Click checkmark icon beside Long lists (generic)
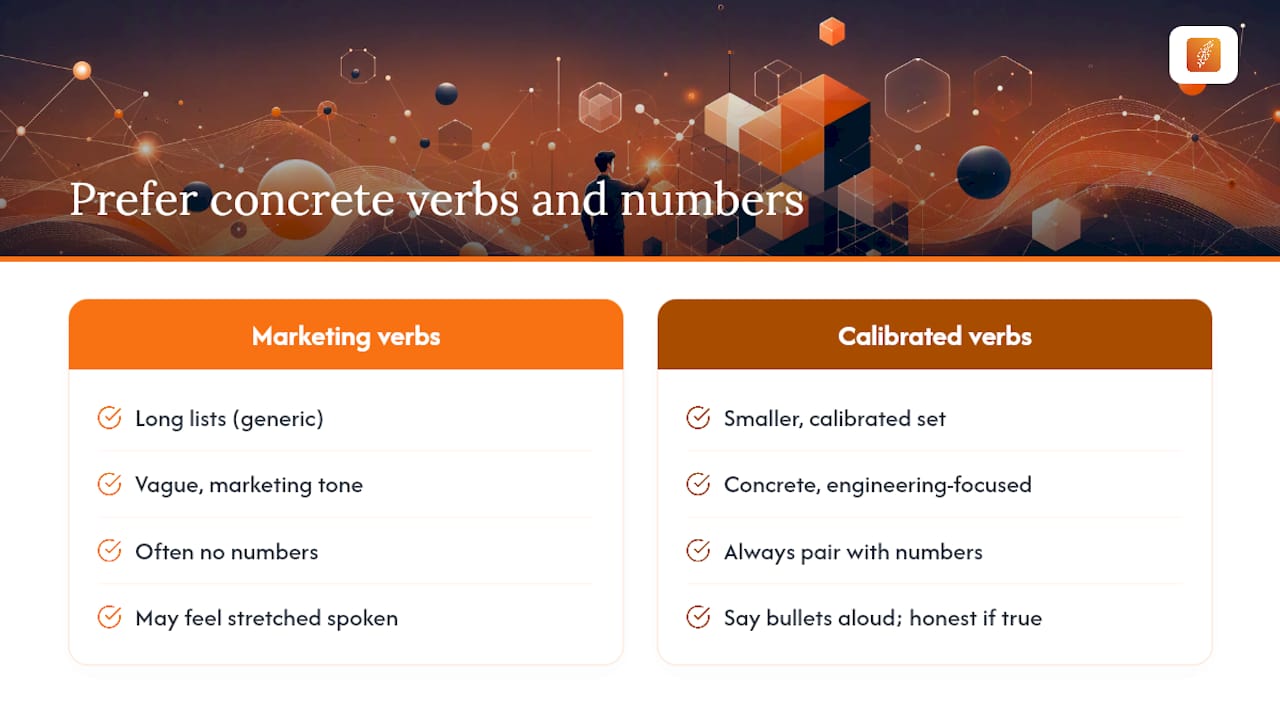Screen dimensions: 1280x720 tap(109, 418)
